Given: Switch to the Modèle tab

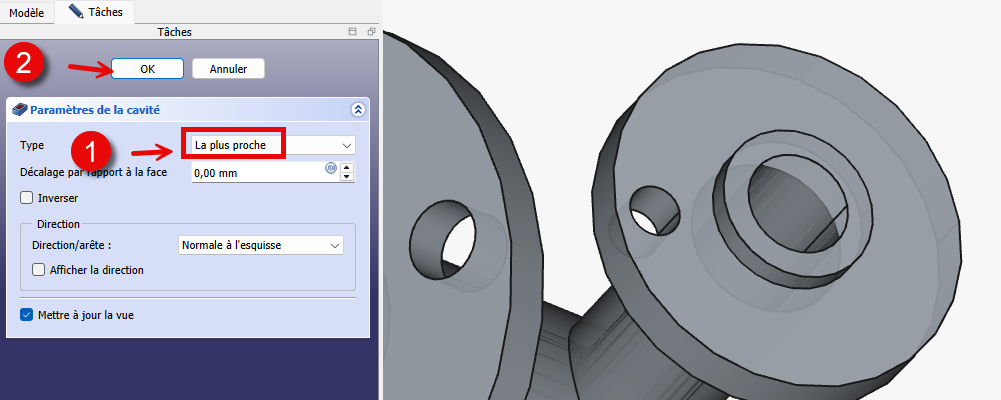Looking at the screenshot, I should tap(26, 11).
